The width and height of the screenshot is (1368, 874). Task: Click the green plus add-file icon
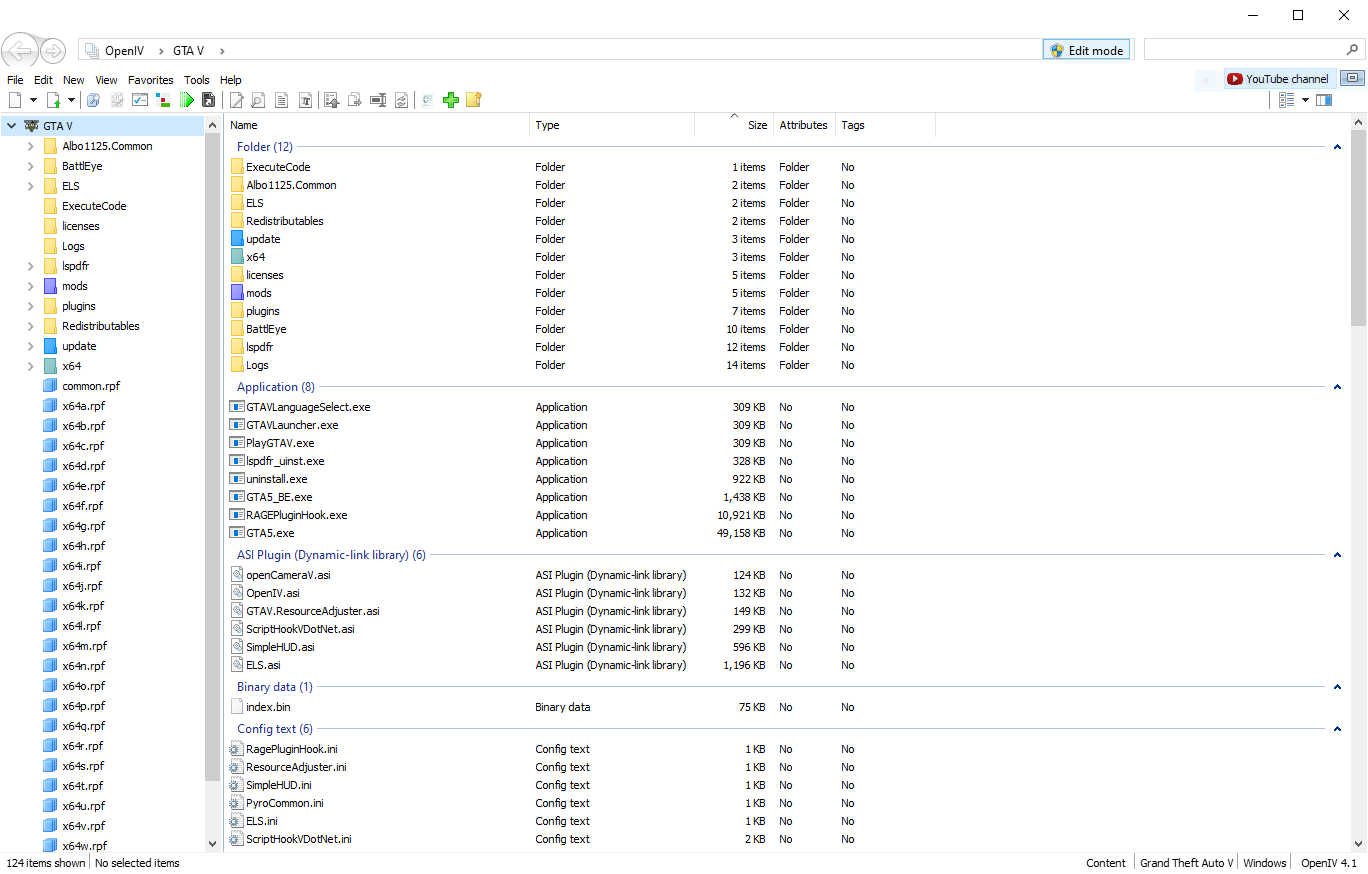pyautogui.click(x=450, y=100)
